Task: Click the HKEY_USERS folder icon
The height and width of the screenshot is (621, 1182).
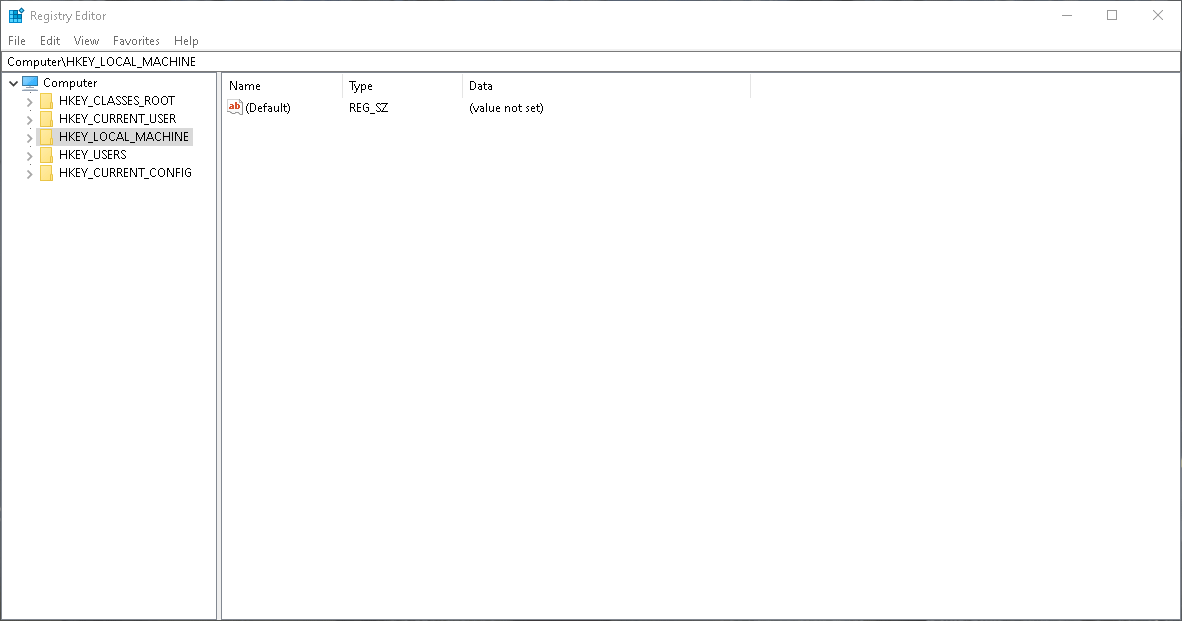Action: pyautogui.click(x=47, y=155)
